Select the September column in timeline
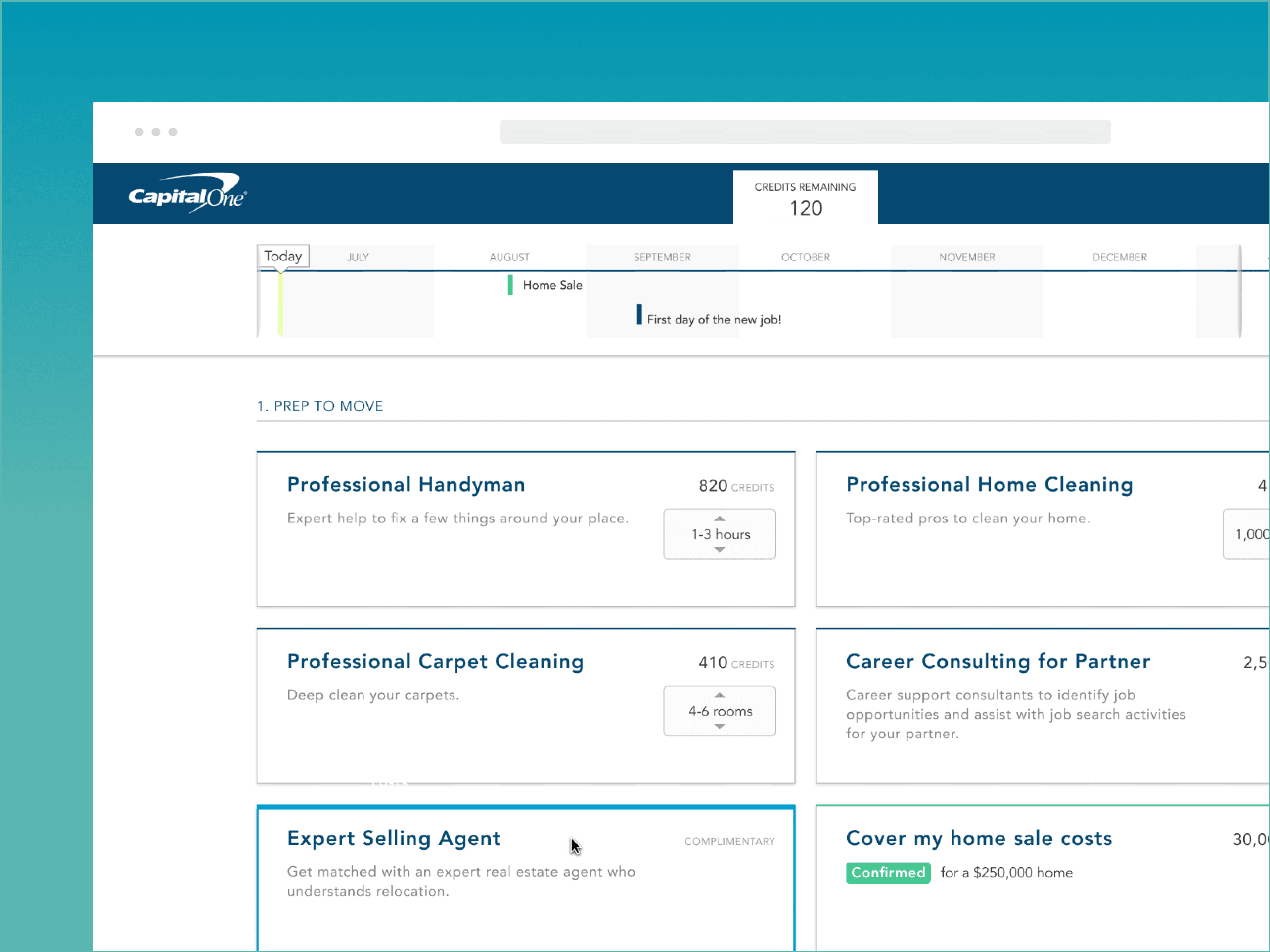The image size is (1270, 952). pos(661,257)
